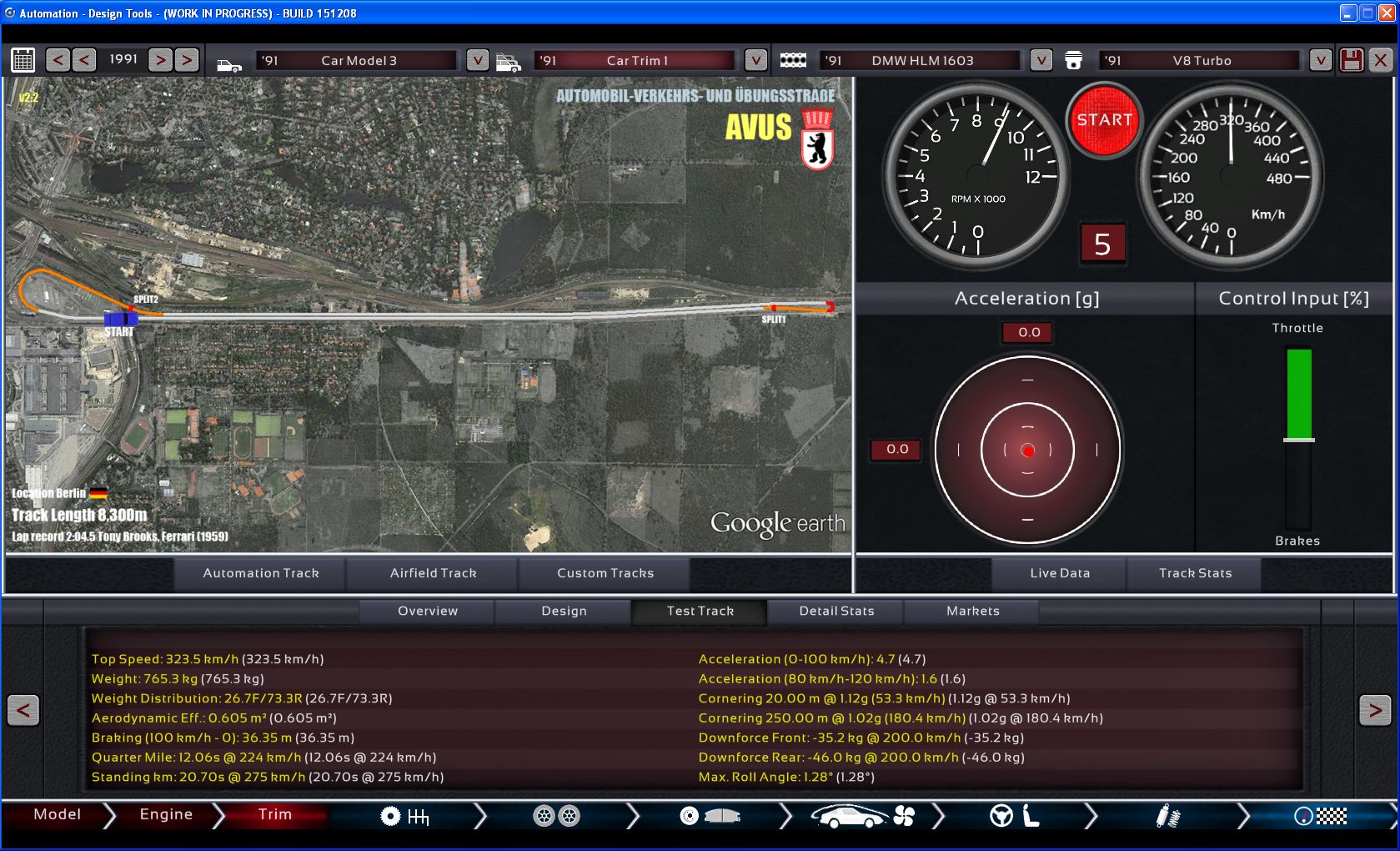Select the Automation Track button
The height and width of the screenshot is (851, 1400).
click(x=260, y=573)
